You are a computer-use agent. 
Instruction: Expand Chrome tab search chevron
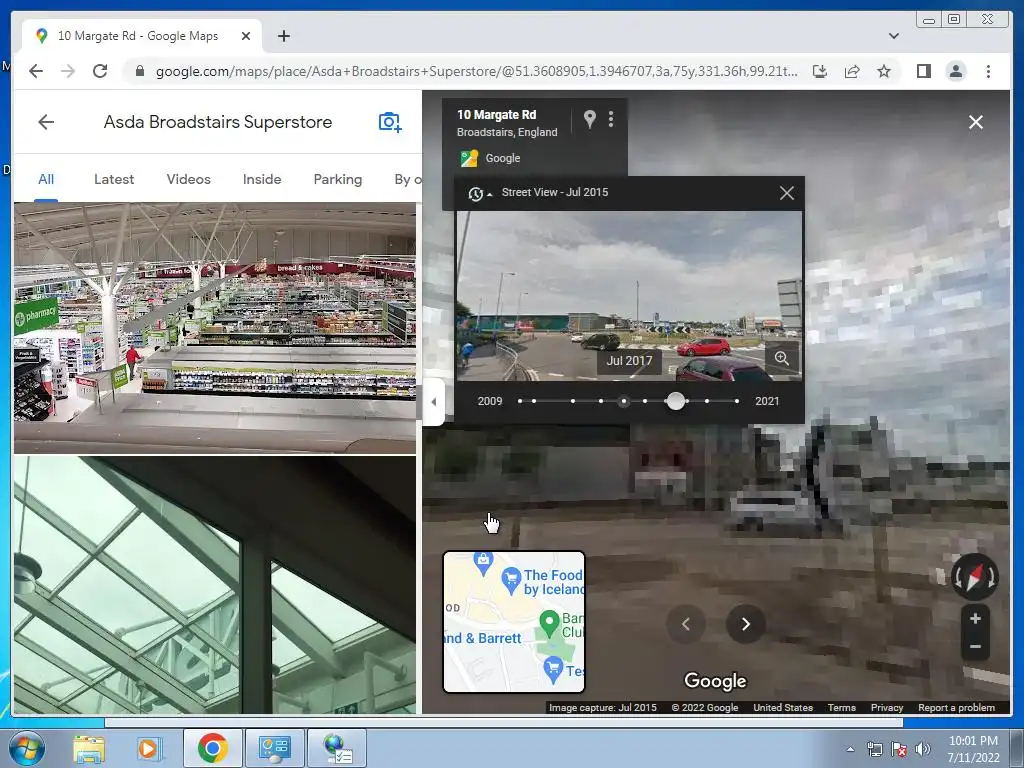894,36
